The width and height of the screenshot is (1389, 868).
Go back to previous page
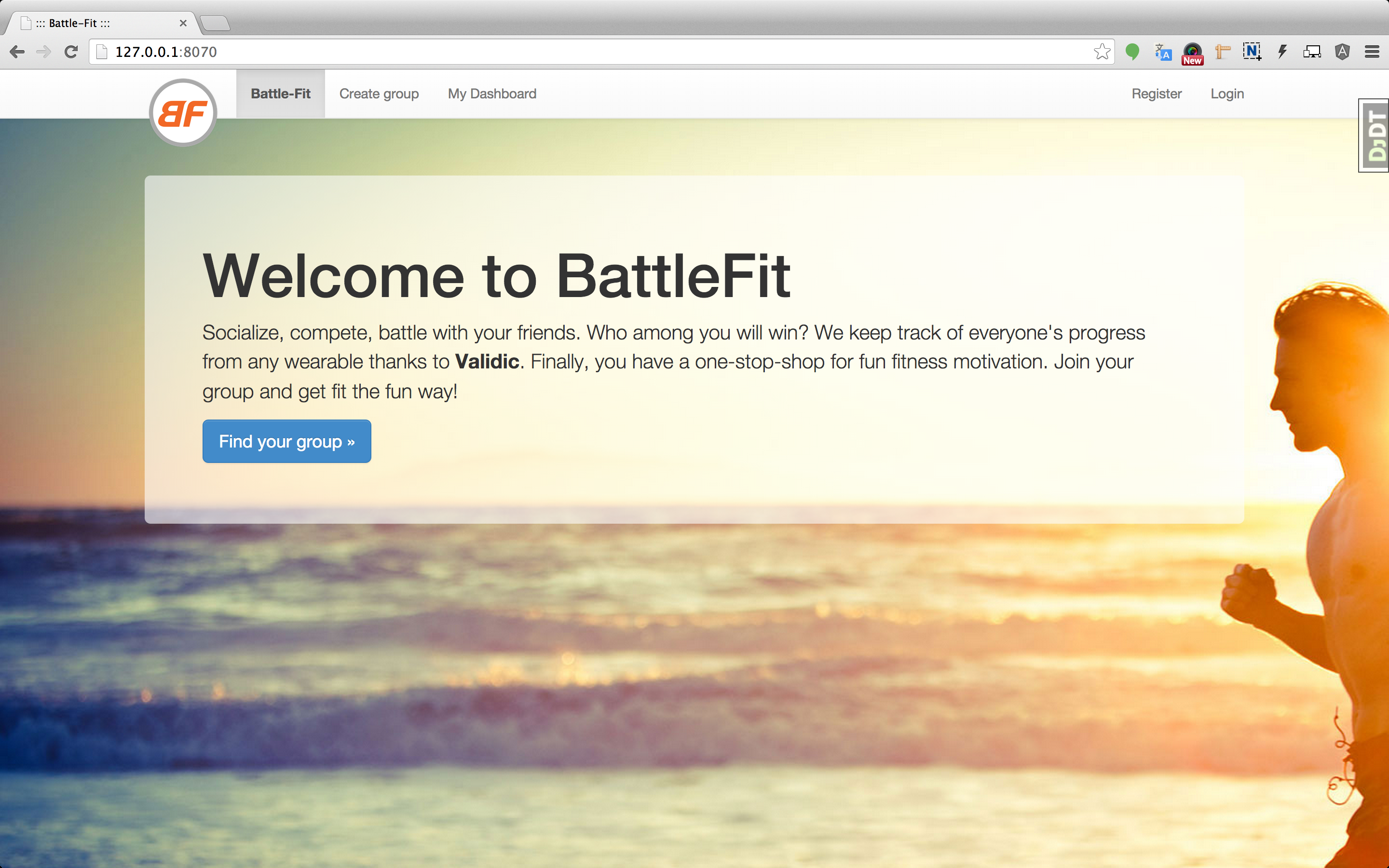click(x=17, y=52)
